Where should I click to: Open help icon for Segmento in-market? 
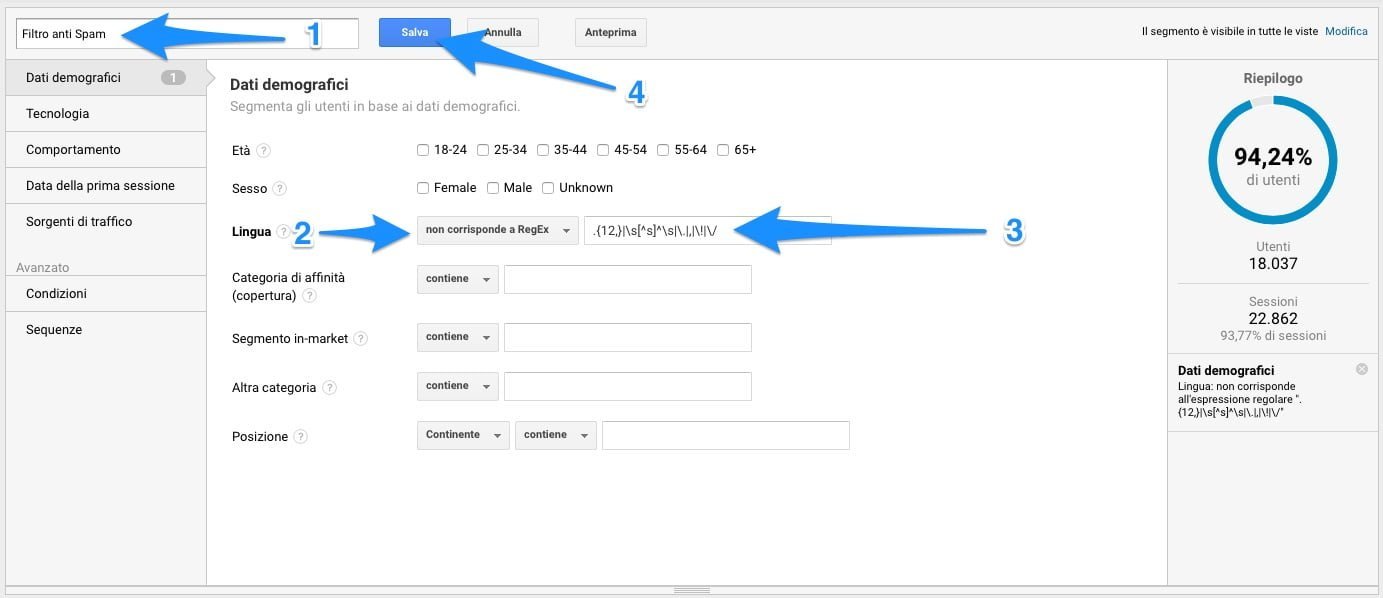[x=360, y=339]
